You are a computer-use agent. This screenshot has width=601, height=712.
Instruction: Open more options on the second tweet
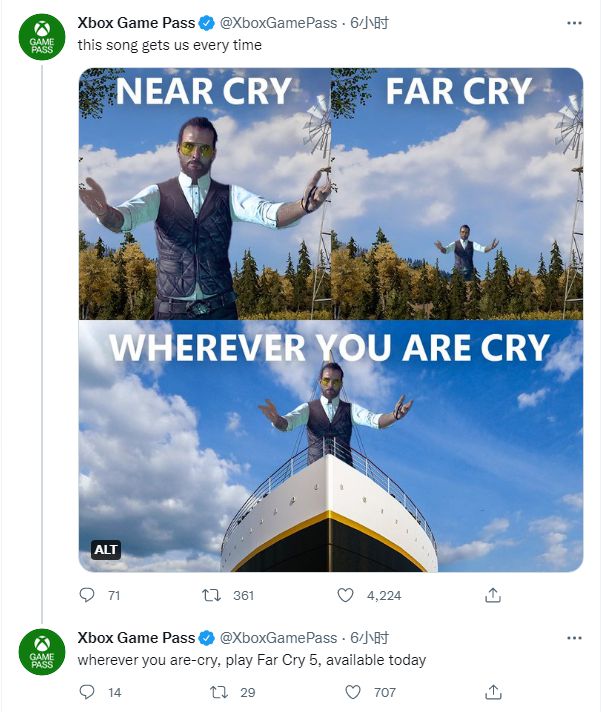tap(572, 638)
